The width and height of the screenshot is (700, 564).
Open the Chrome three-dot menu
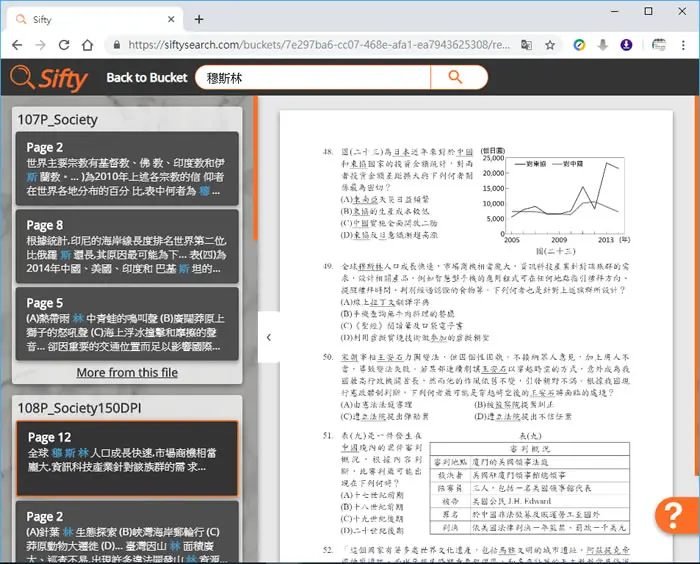click(x=683, y=45)
